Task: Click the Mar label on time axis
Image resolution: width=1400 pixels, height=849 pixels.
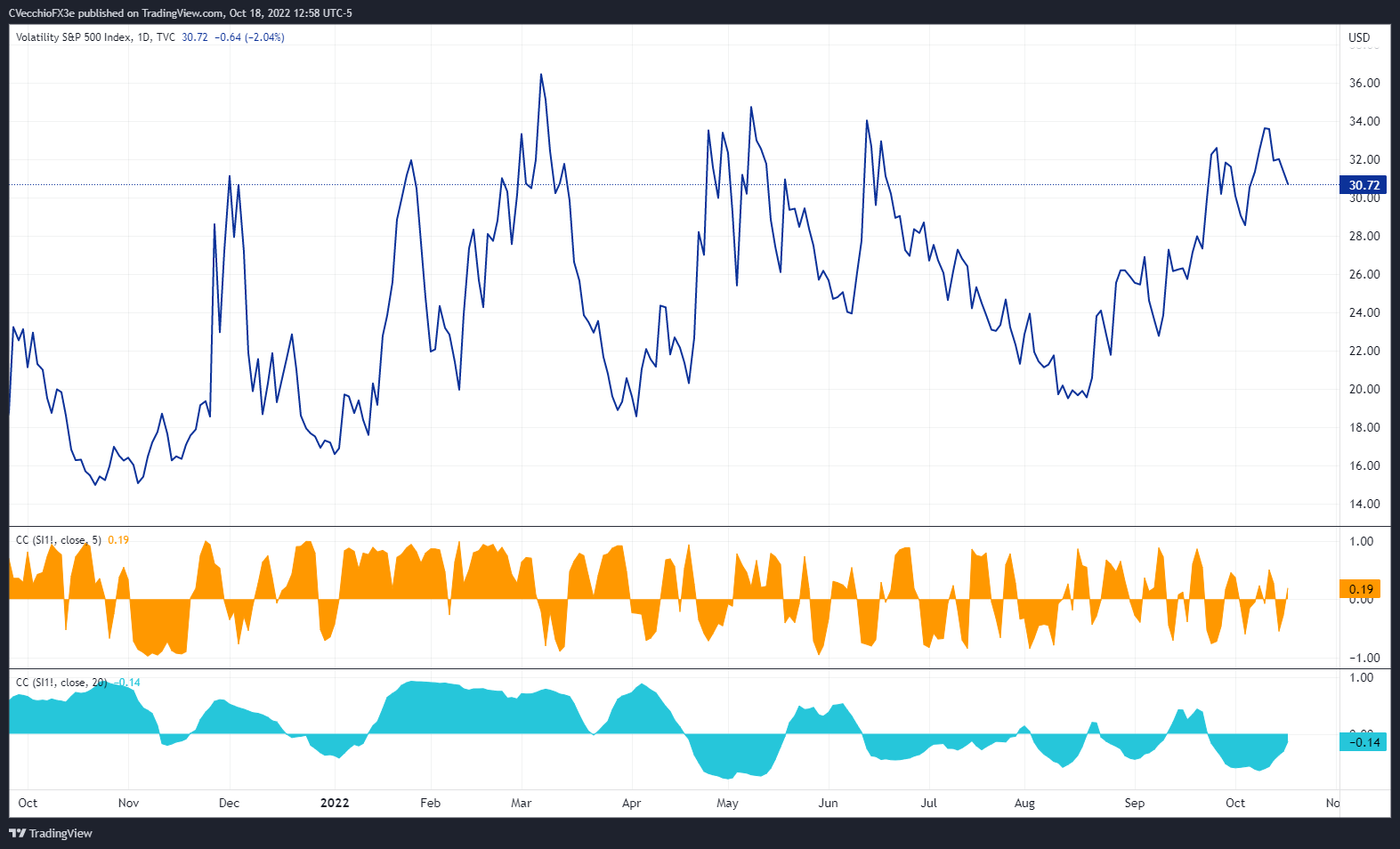Action: click(521, 803)
